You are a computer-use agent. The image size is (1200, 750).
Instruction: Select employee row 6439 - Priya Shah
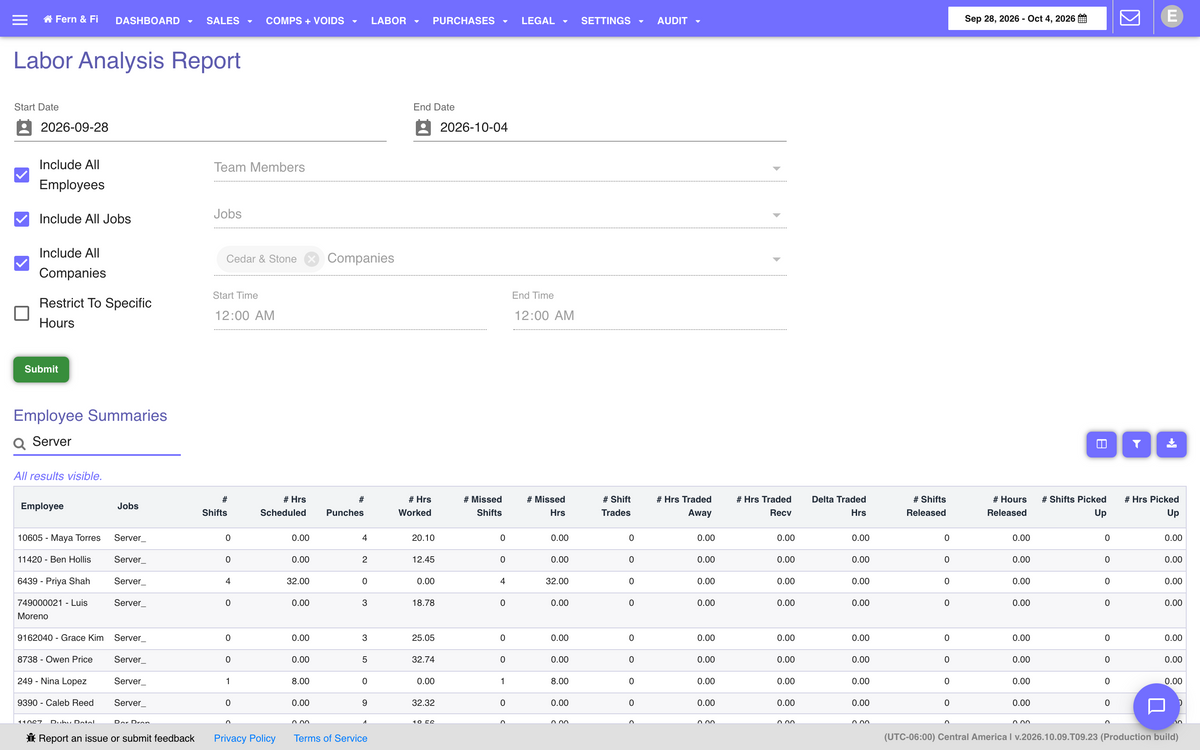[600, 582]
